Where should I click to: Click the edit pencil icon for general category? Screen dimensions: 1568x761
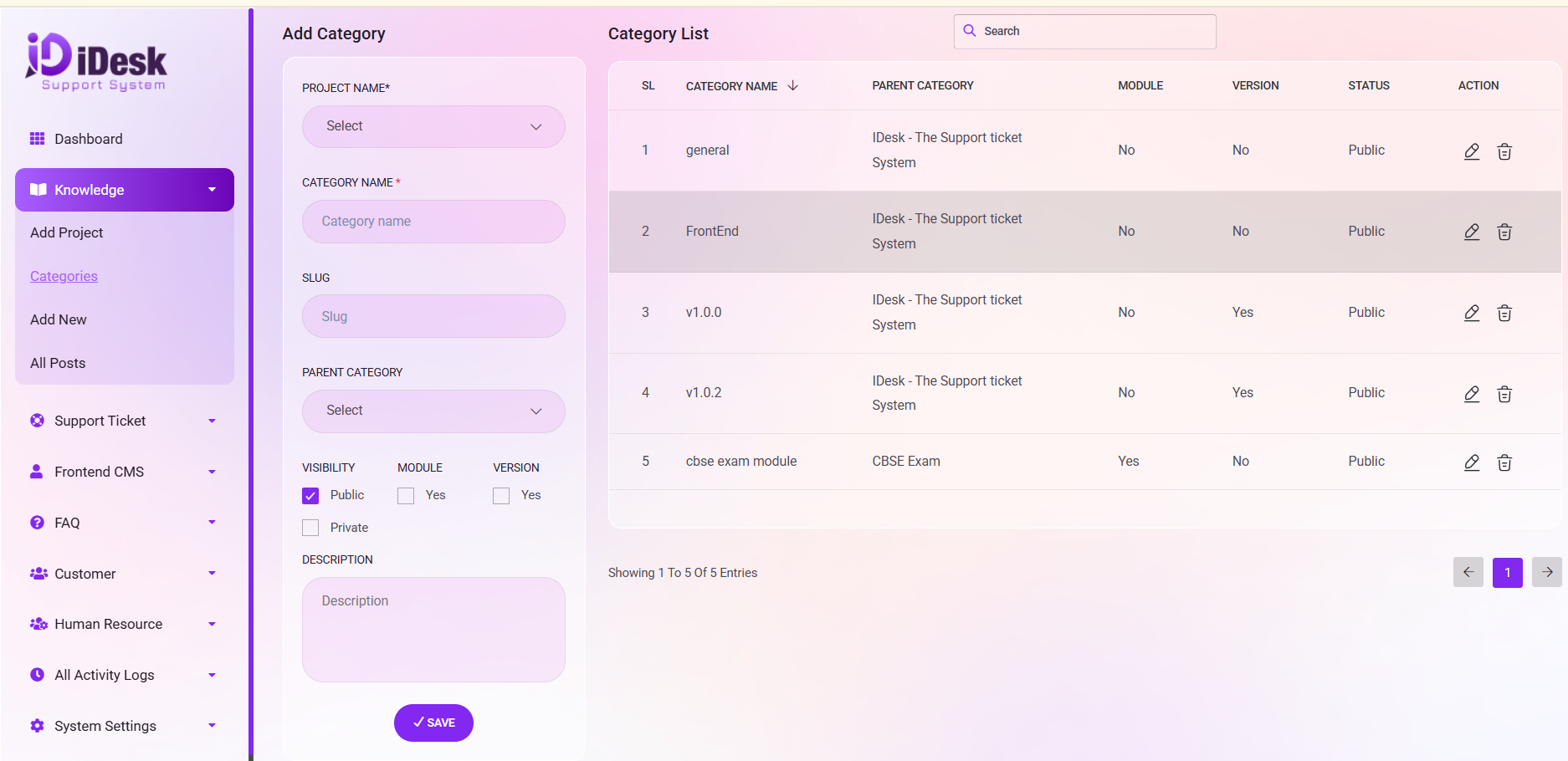[x=1471, y=151]
